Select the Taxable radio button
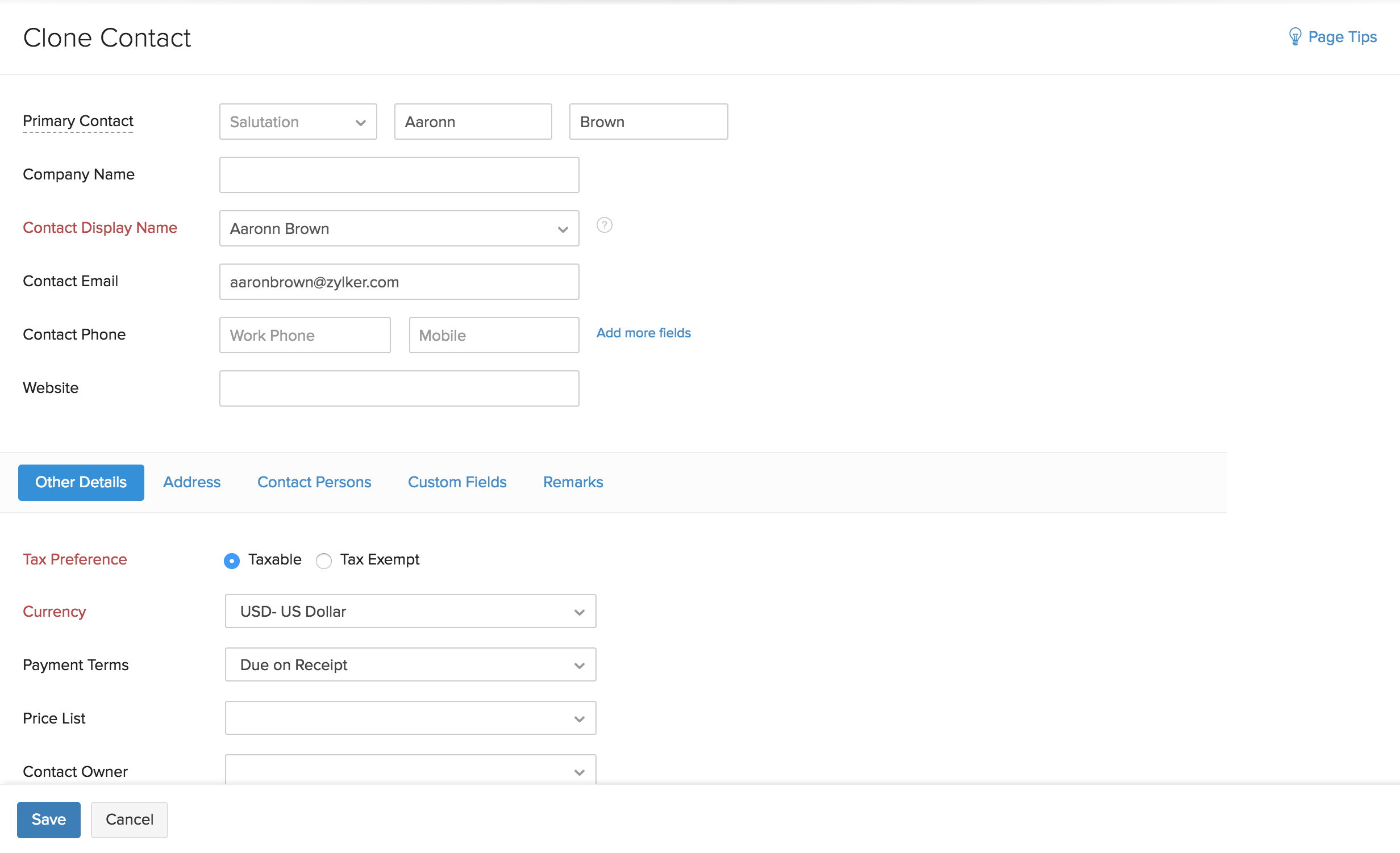The image size is (1400, 853). [231, 559]
